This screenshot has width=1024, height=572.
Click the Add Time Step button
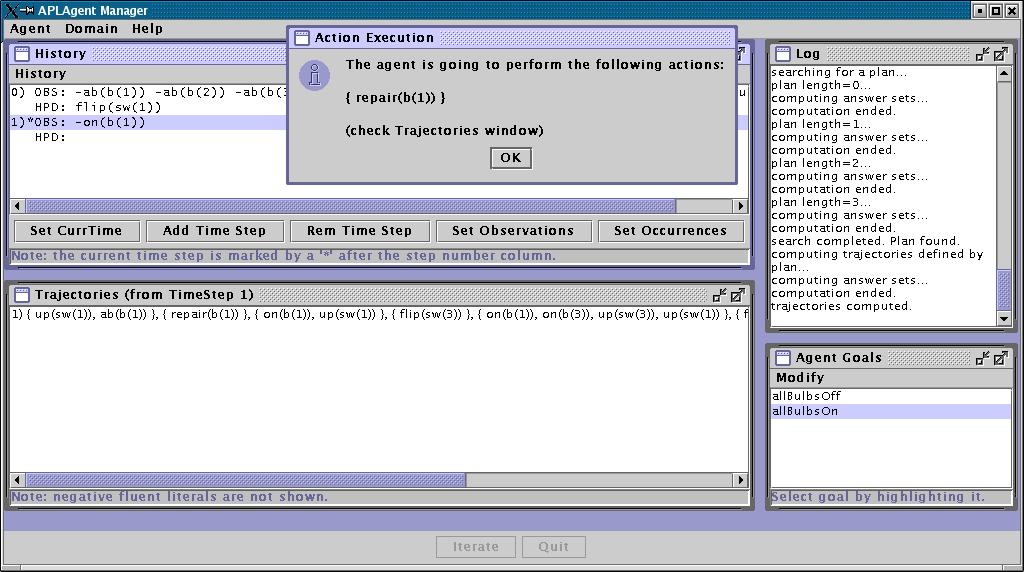coord(214,231)
